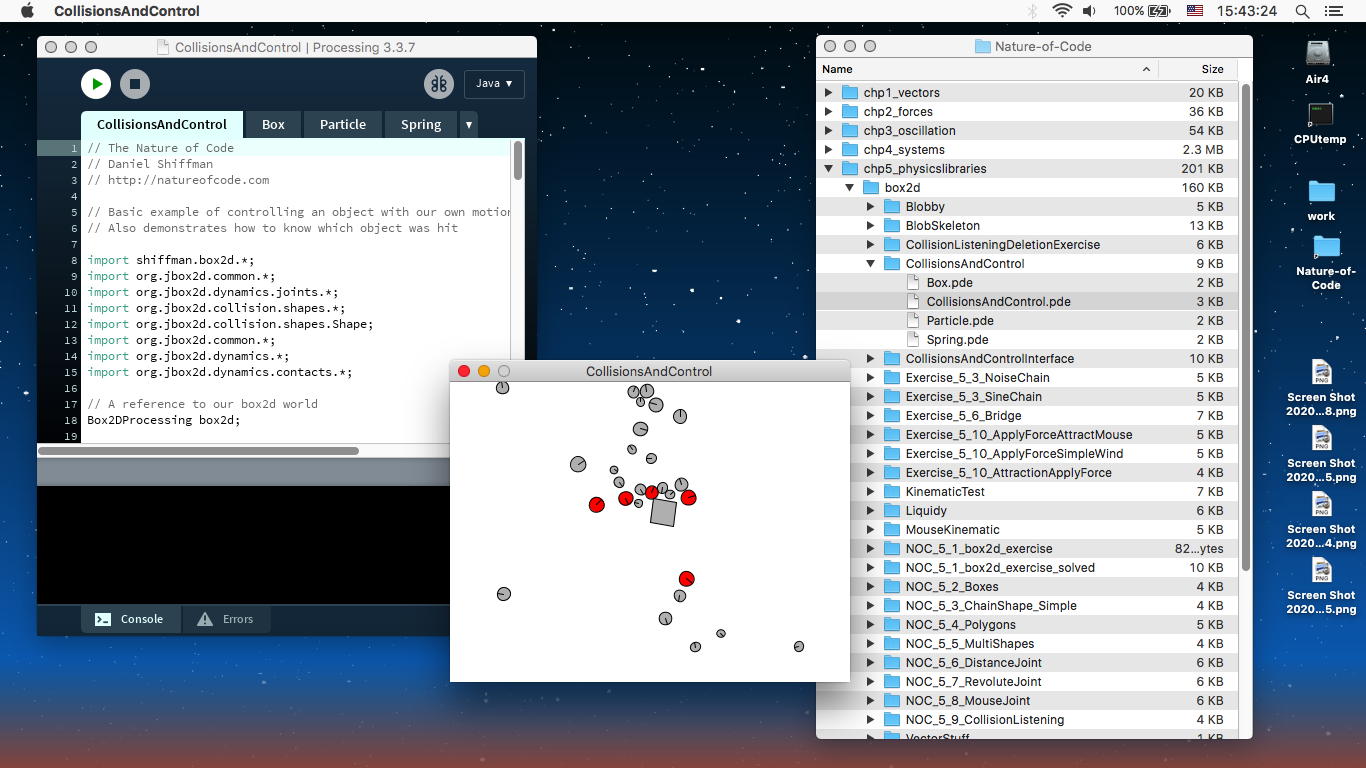Select the CollisionListeningDeletionExercise folder row
The height and width of the screenshot is (768, 1366).
coord(1029,245)
